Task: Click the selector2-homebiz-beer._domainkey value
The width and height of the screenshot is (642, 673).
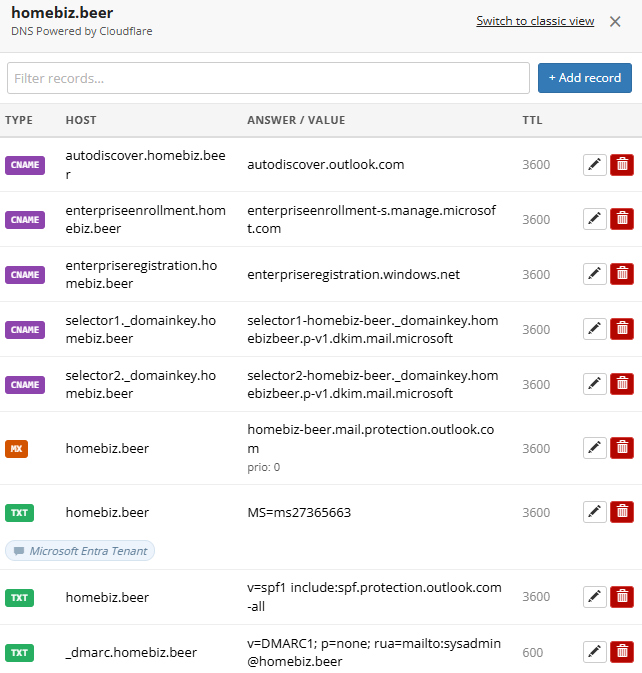Action: coord(372,384)
